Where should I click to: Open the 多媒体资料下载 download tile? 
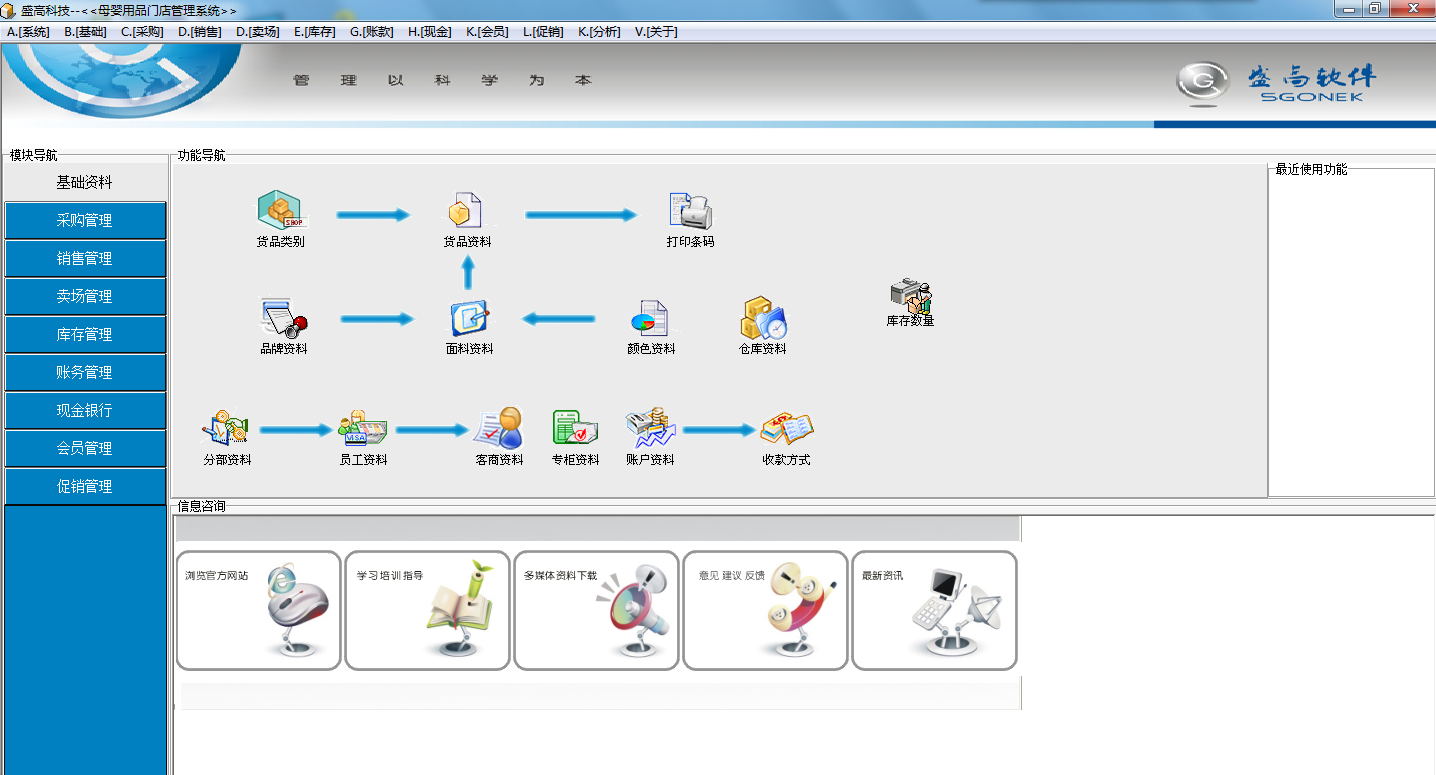pos(596,610)
